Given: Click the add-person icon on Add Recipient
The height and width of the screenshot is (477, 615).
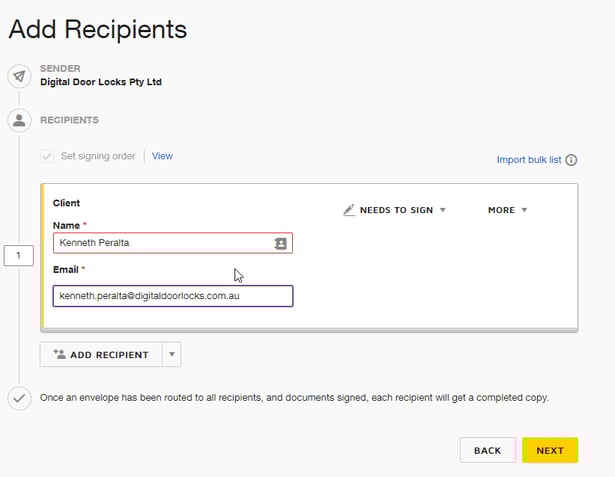Looking at the screenshot, I should [x=59, y=354].
